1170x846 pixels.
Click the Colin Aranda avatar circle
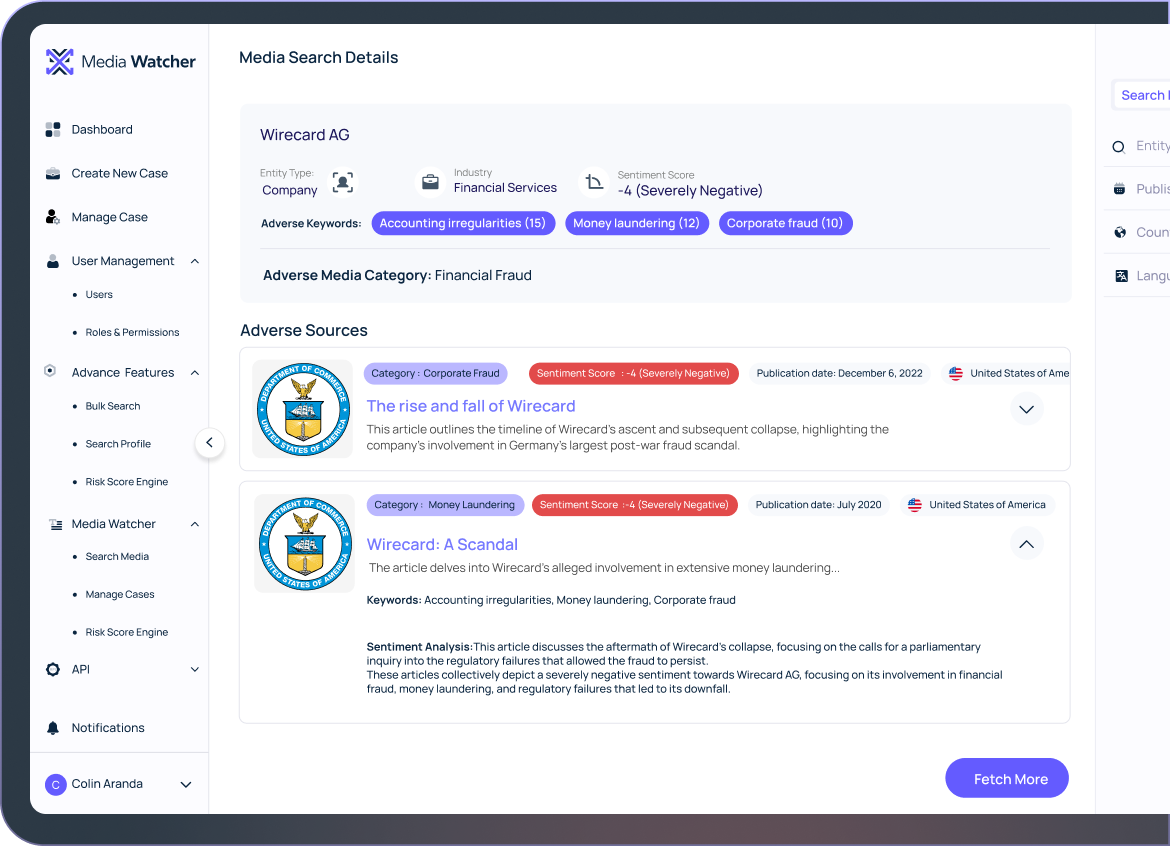(x=56, y=785)
